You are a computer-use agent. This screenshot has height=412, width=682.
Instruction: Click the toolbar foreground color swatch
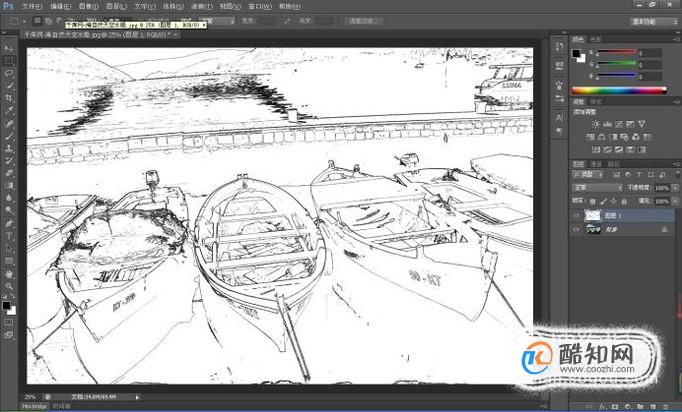click(7, 305)
